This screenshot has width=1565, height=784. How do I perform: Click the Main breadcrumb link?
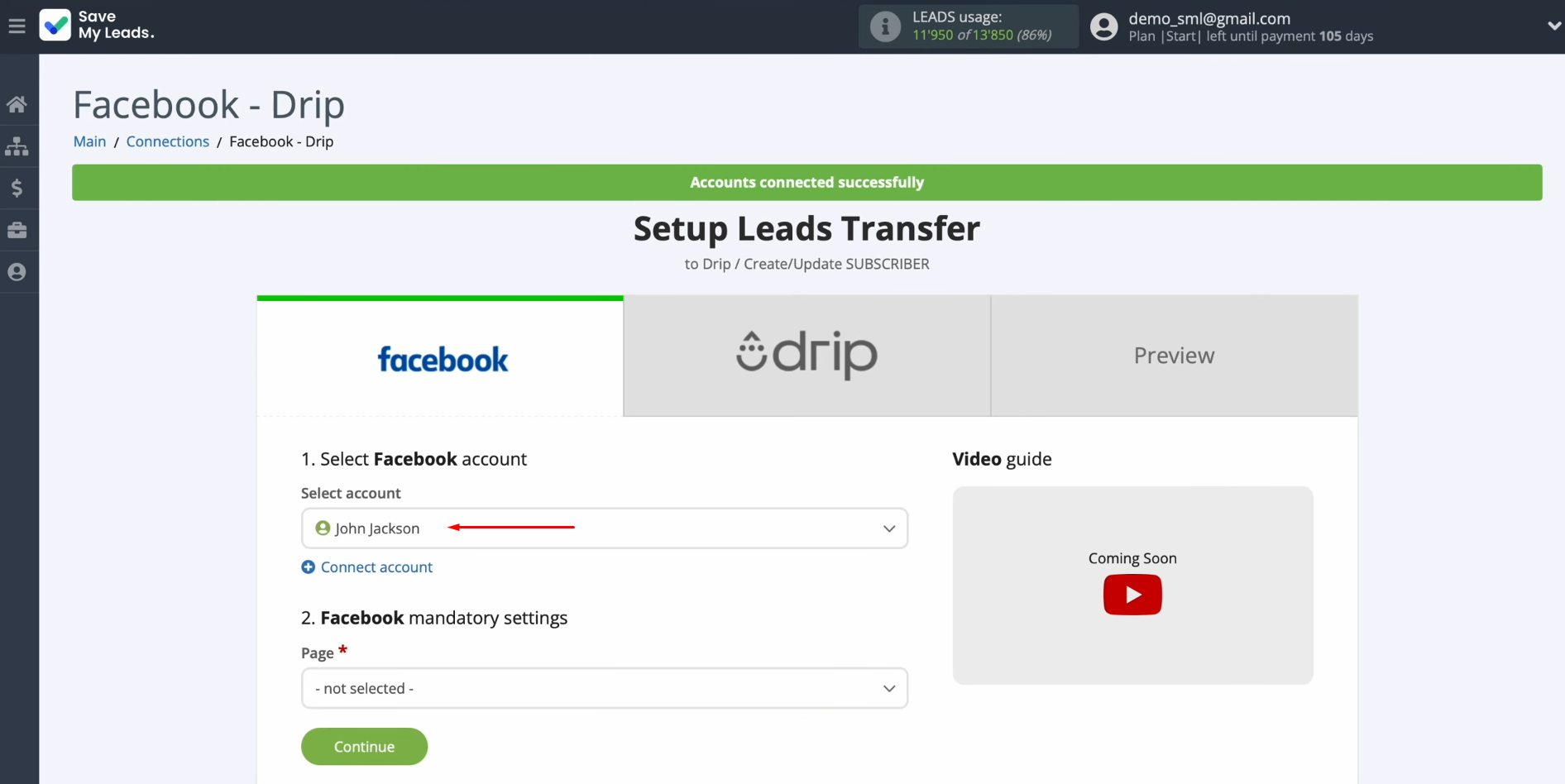(x=89, y=141)
